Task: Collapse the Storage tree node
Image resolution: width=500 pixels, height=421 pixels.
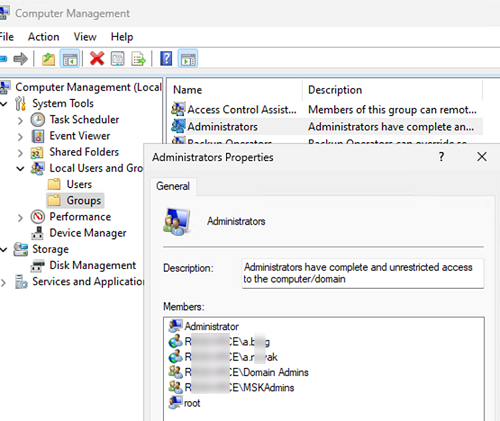Action: click(x=4, y=250)
